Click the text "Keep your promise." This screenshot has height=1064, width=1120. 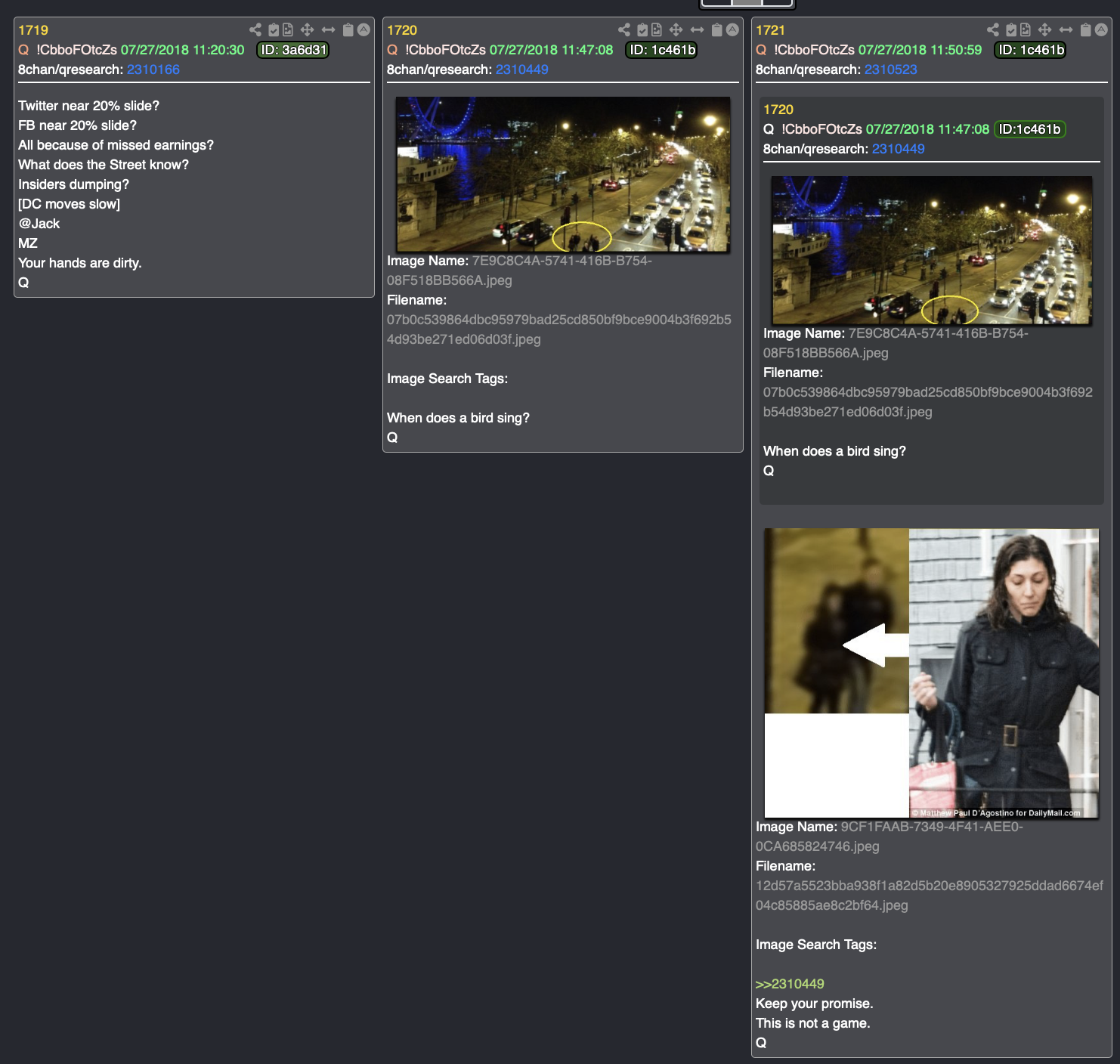(x=815, y=1004)
